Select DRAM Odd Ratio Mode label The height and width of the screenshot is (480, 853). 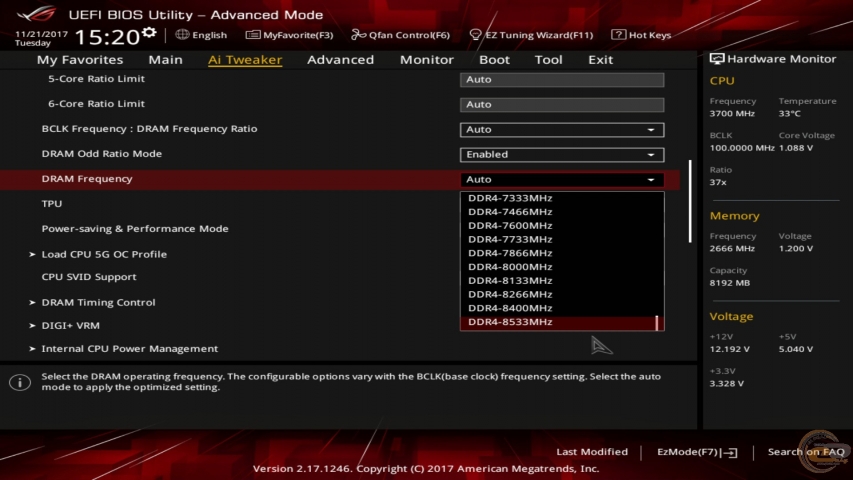pos(102,153)
